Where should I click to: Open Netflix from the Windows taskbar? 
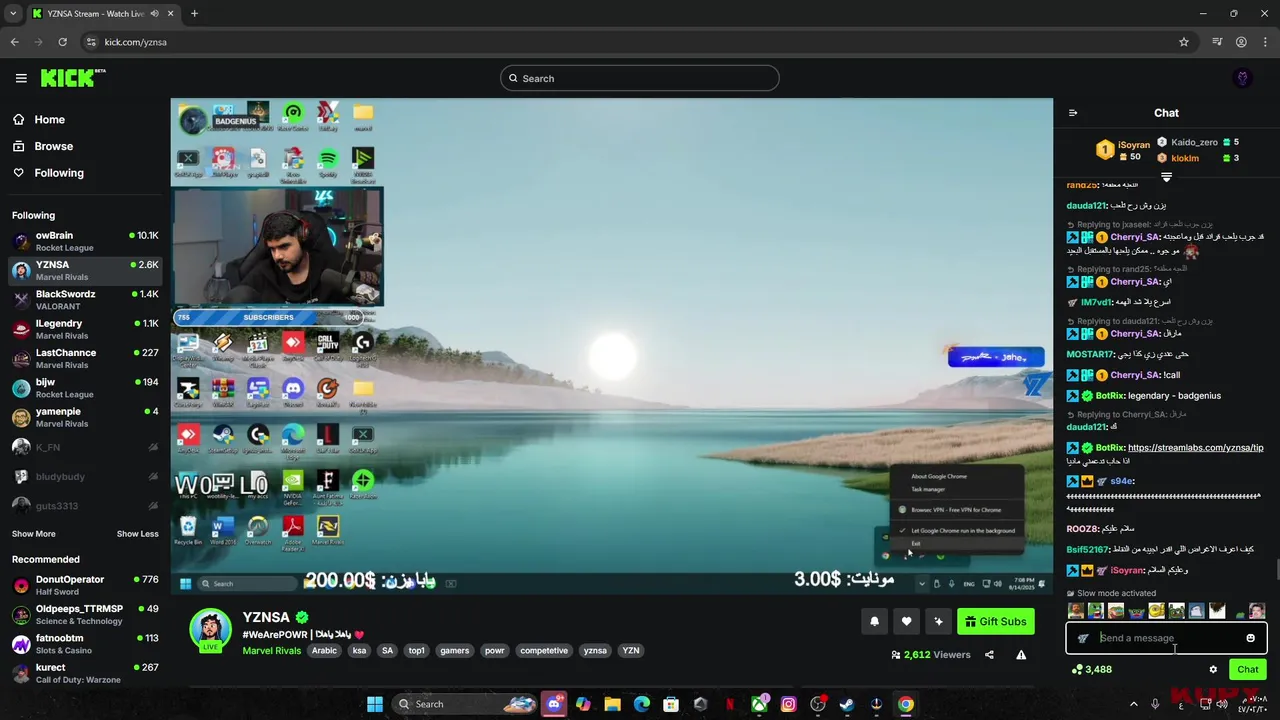(x=730, y=704)
